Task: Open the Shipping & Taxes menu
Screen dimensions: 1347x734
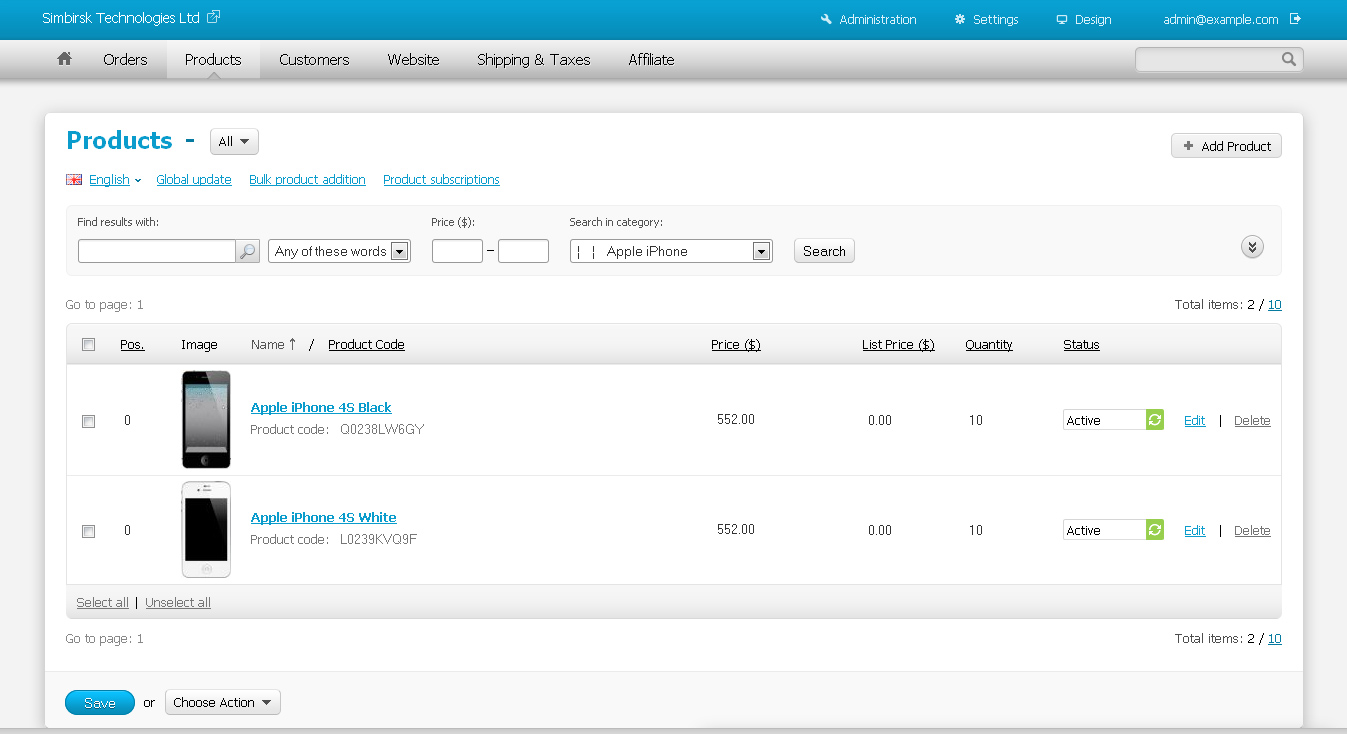Action: coord(534,60)
